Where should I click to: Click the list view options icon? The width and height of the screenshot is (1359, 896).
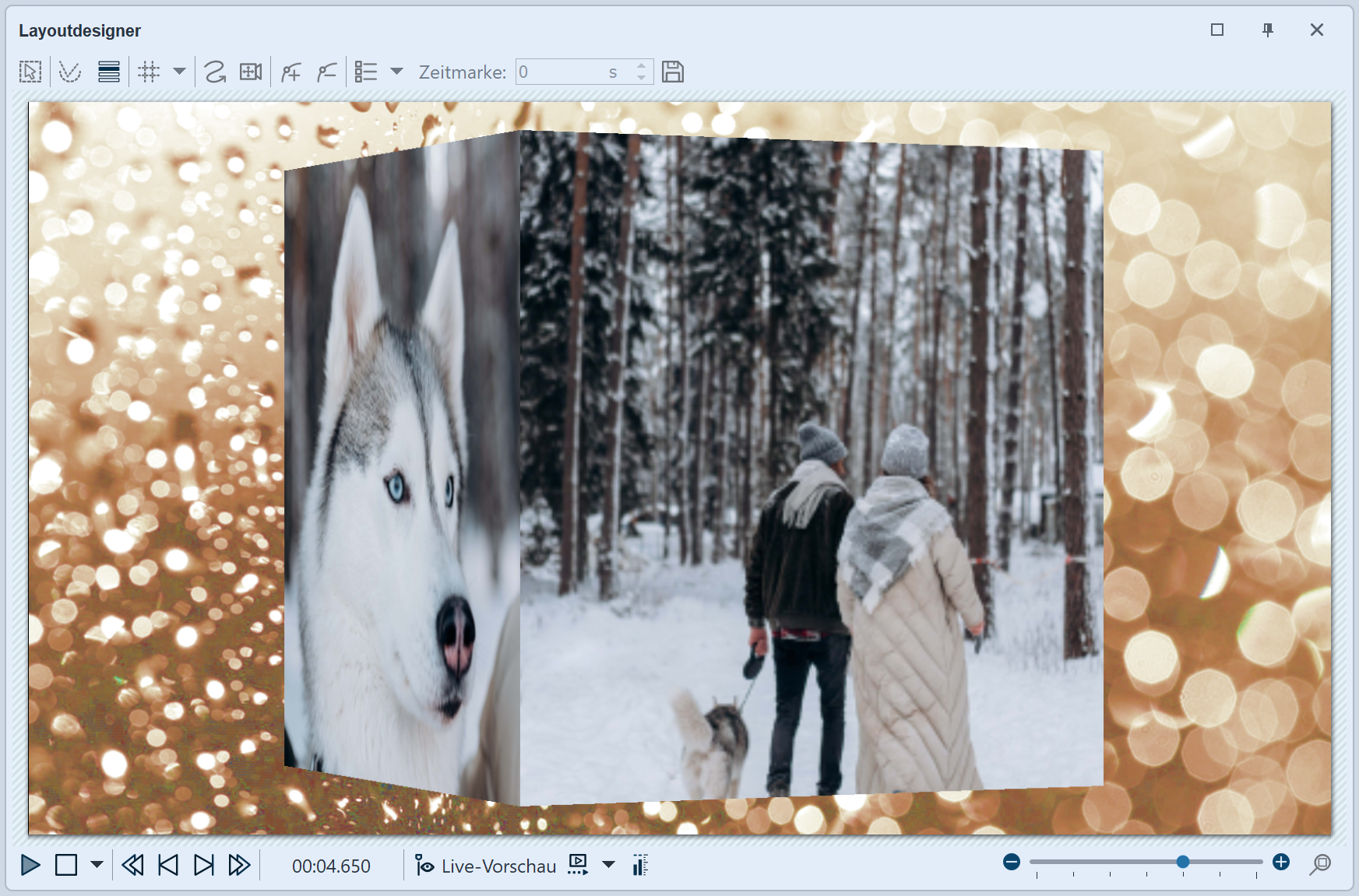click(366, 72)
